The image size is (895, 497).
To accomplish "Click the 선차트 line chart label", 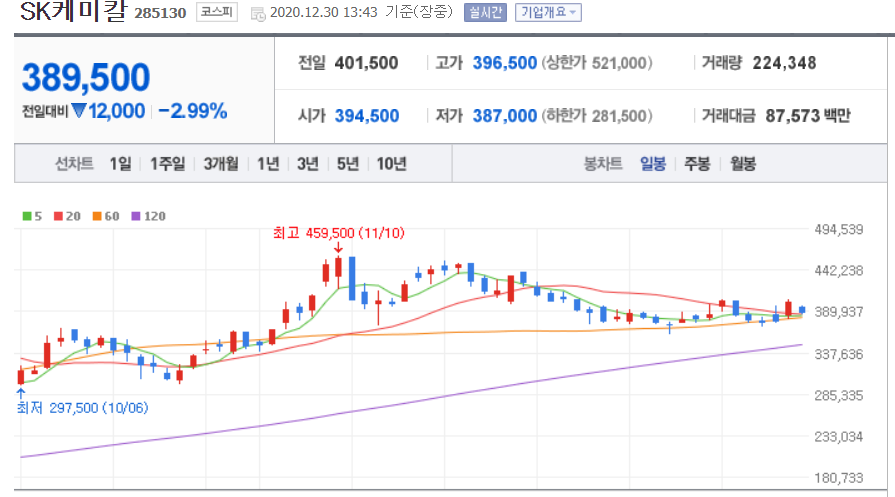I will [74, 164].
